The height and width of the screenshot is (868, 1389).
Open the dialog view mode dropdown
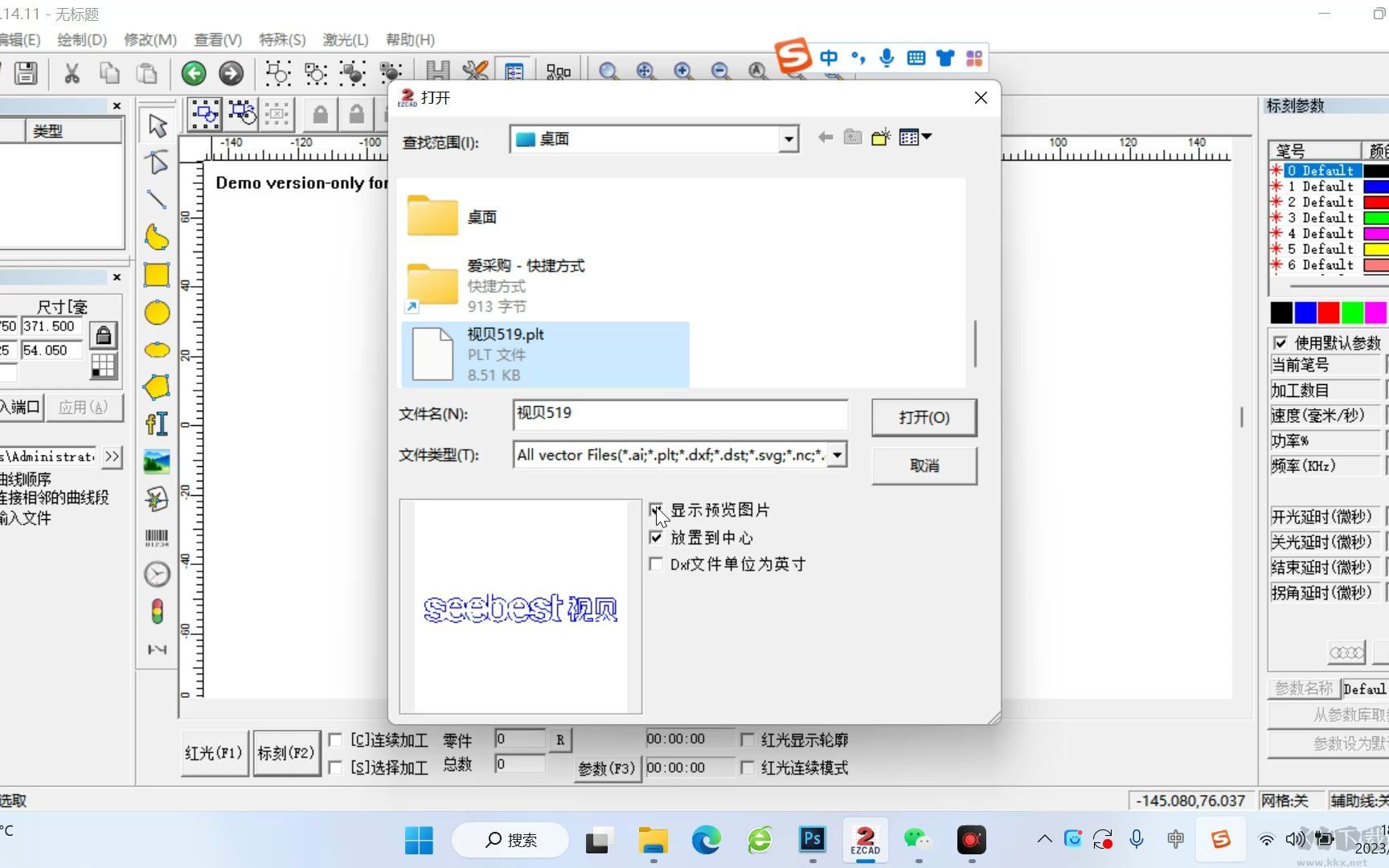point(914,137)
